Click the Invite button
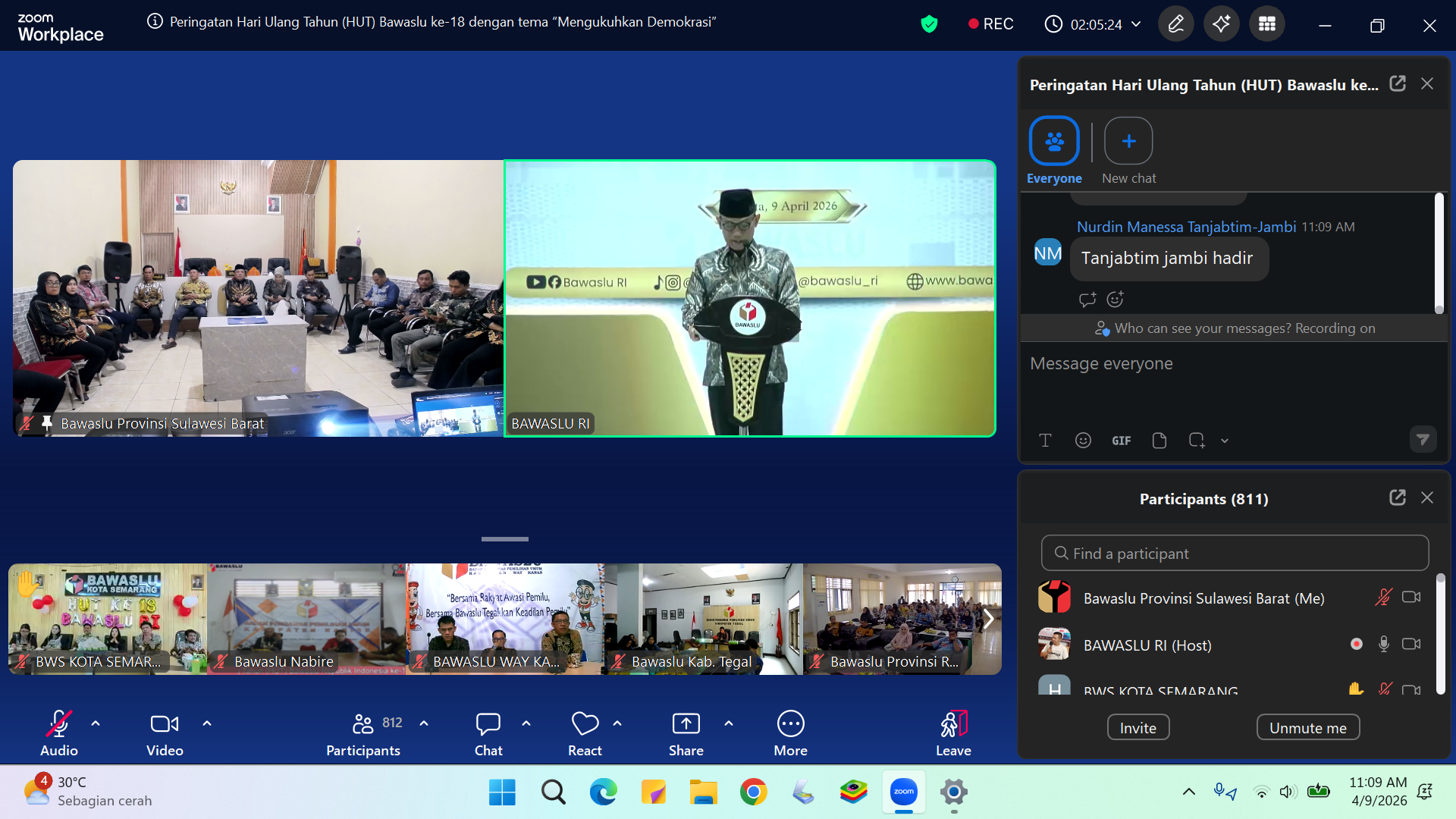The image size is (1456, 819). 1137,728
